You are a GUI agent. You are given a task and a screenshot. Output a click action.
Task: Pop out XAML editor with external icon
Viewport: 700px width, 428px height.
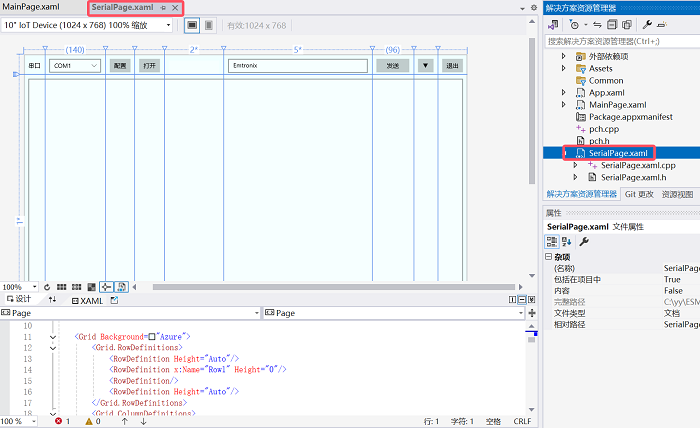click(x=114, y=300)
